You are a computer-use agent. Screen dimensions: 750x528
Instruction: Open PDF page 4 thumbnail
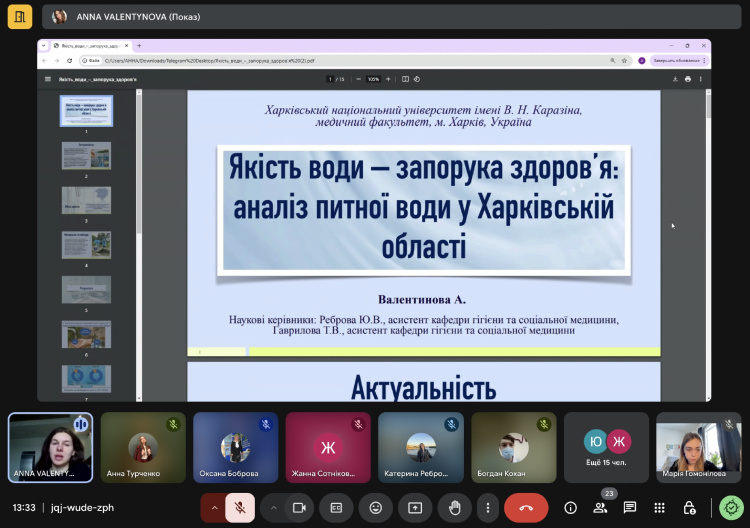87,245
